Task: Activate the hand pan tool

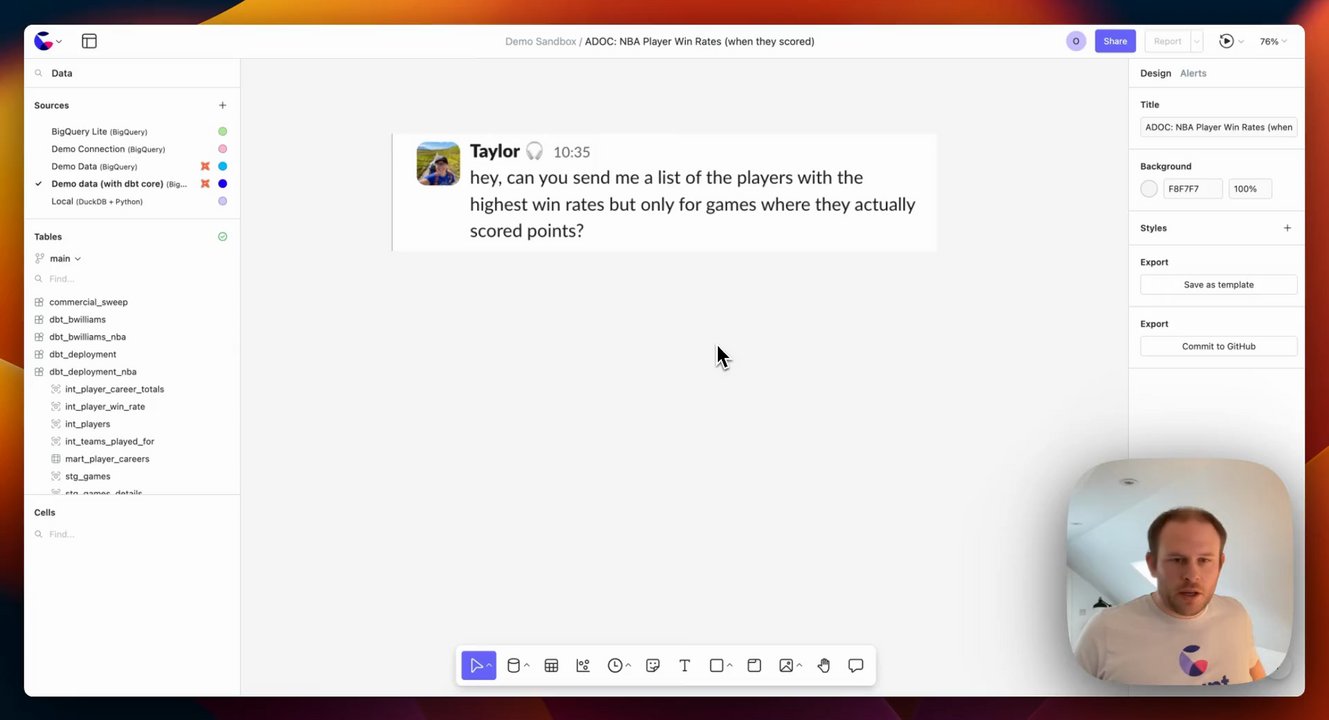Action: point(824,666)
